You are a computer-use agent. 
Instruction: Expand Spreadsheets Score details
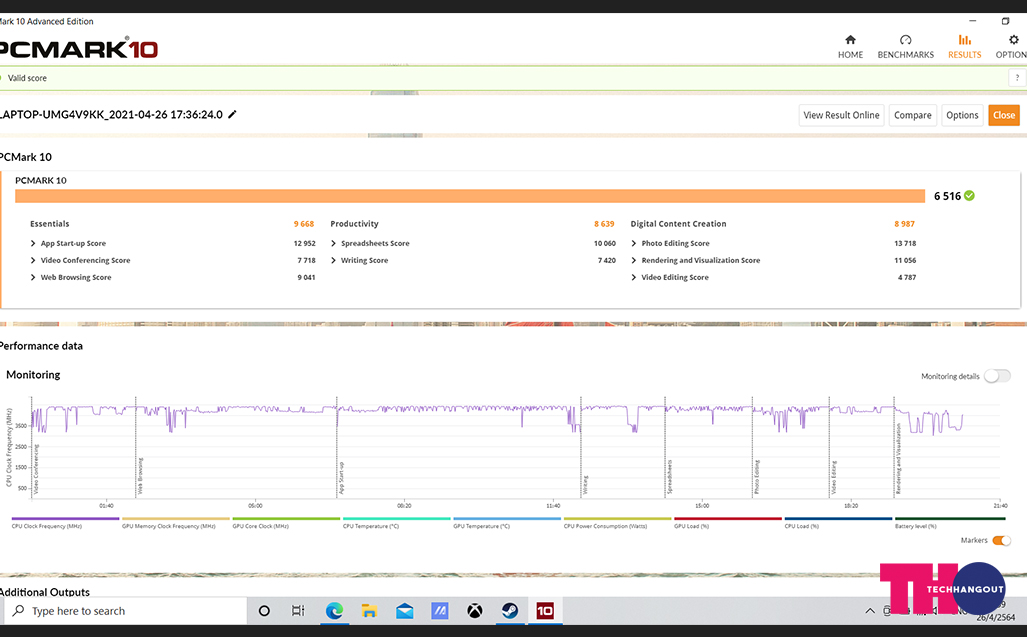click(333, 244)
